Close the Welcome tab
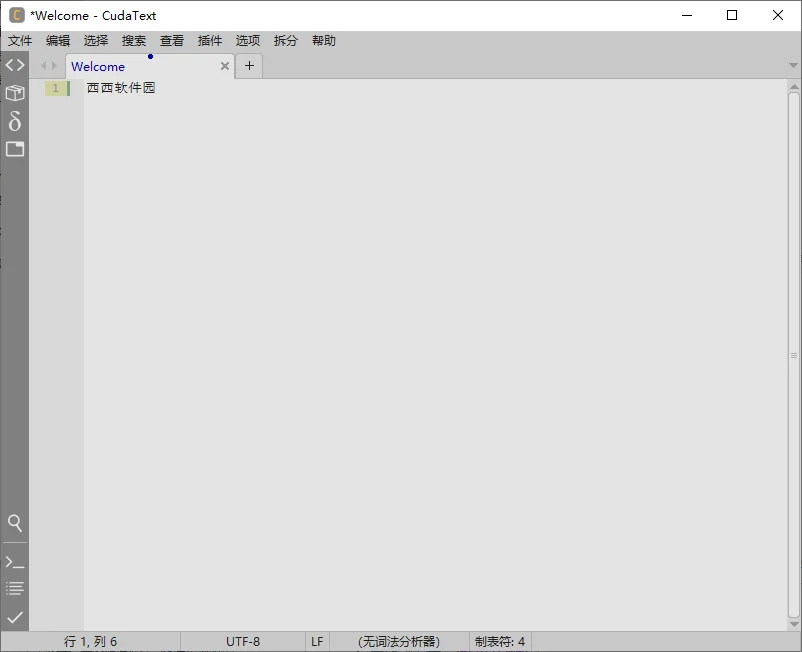 (x=225, y=66)
